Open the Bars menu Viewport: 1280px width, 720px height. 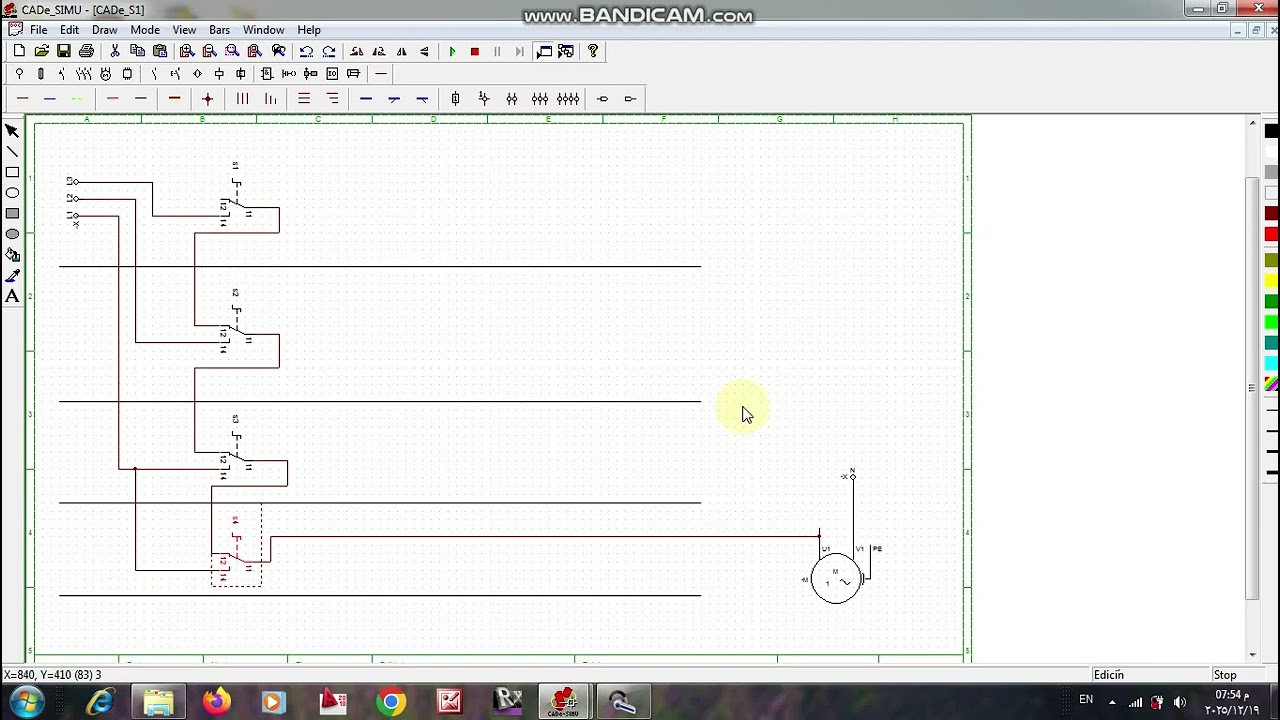[219, 30]
